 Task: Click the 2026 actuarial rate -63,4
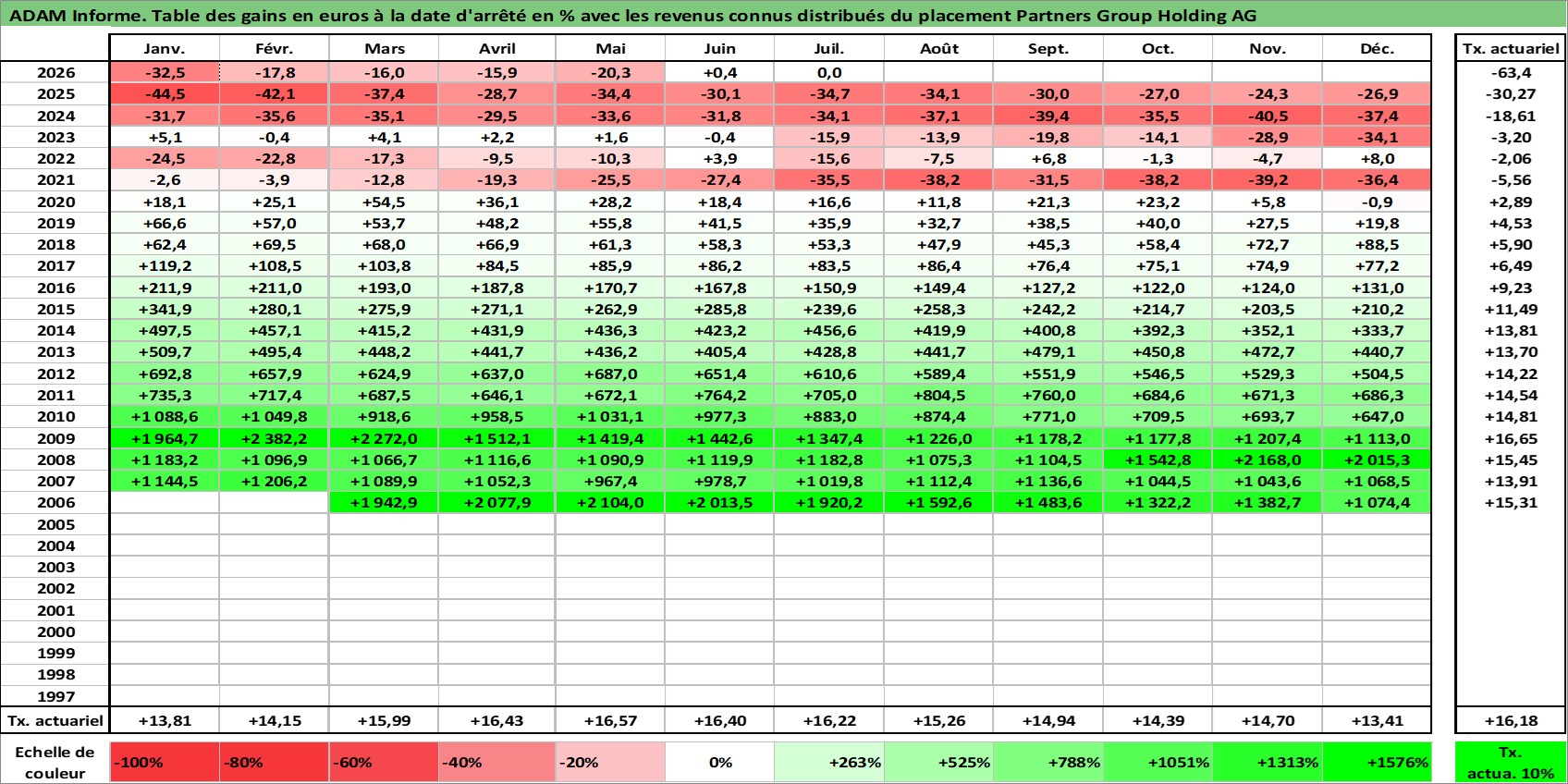[1511, 72]
